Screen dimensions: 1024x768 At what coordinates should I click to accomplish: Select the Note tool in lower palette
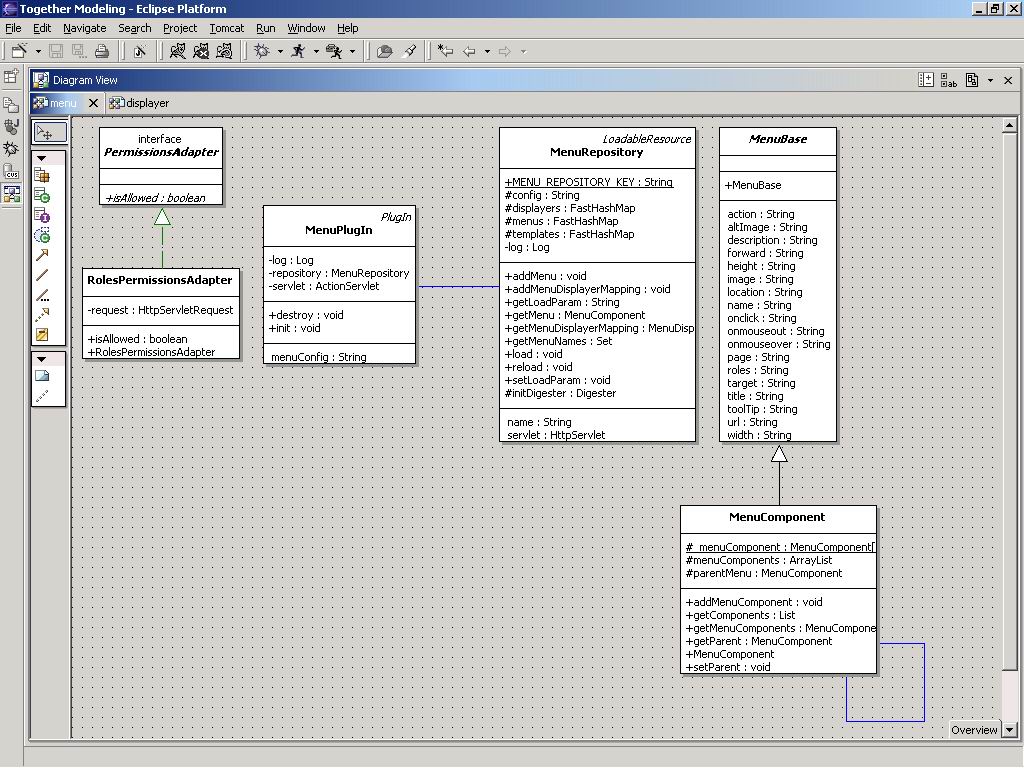42,376
